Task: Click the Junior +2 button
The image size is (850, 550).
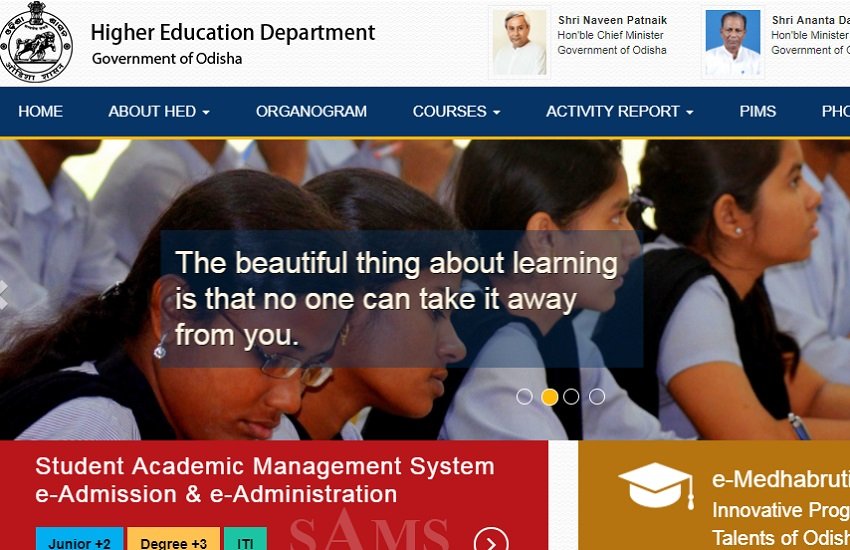Action: 80,539
